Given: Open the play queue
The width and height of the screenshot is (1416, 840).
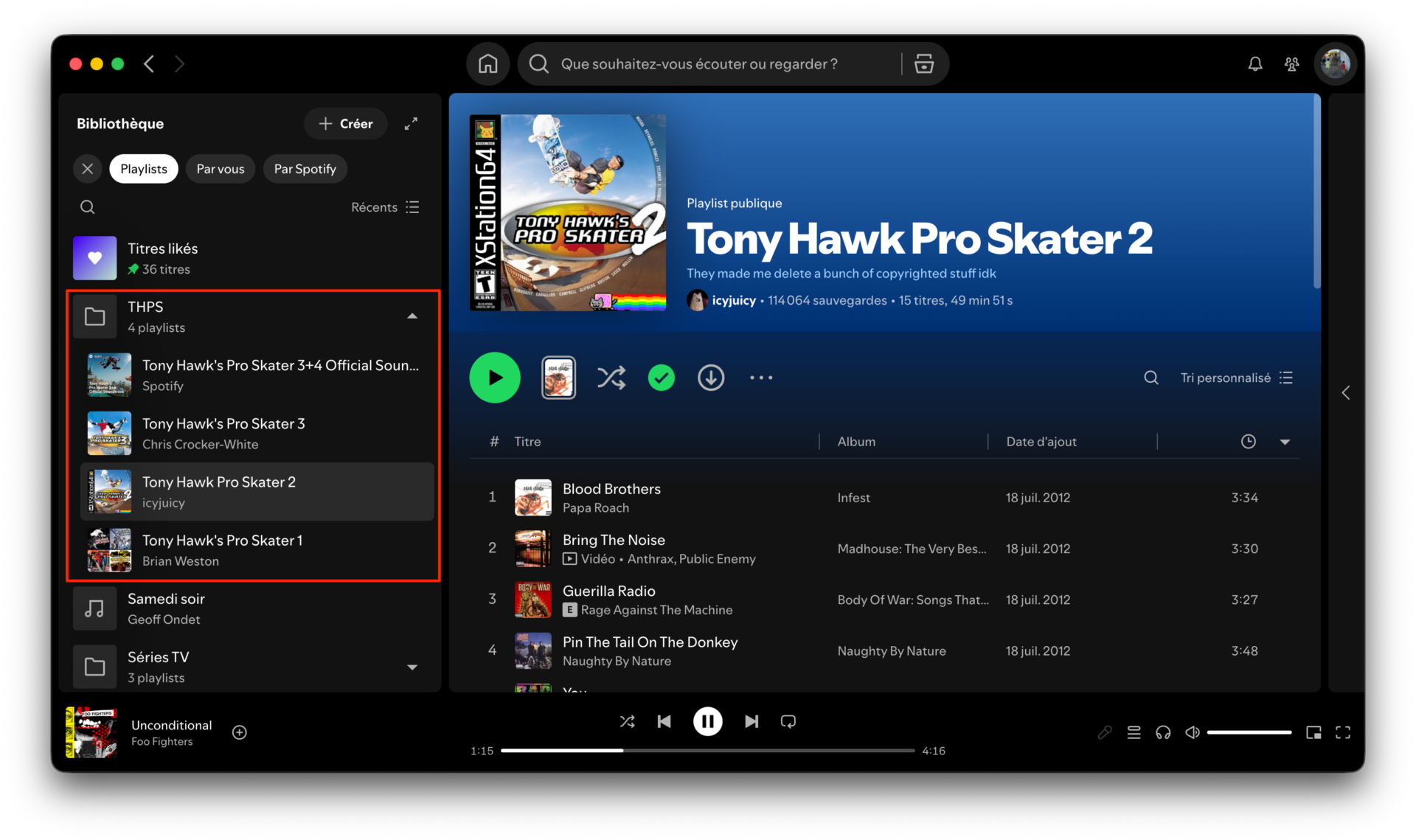Looking at the screenshot, I should 1134,732.
